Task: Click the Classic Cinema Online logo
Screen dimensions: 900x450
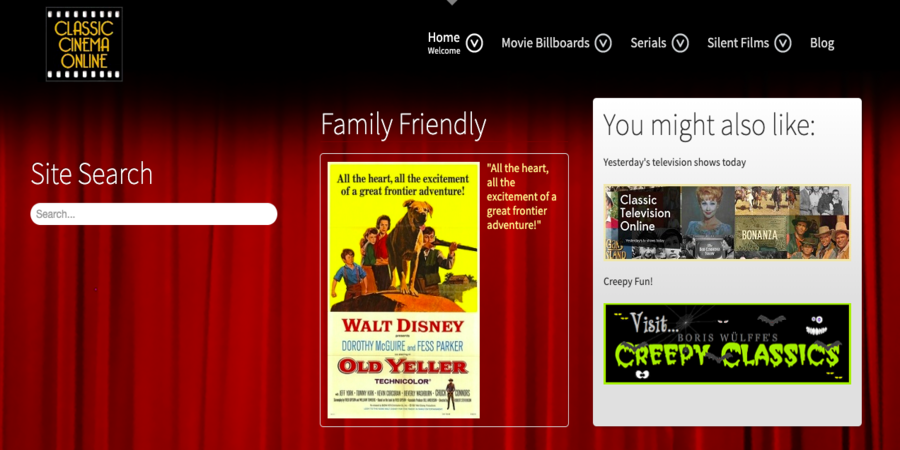Action: pos(84,44)
